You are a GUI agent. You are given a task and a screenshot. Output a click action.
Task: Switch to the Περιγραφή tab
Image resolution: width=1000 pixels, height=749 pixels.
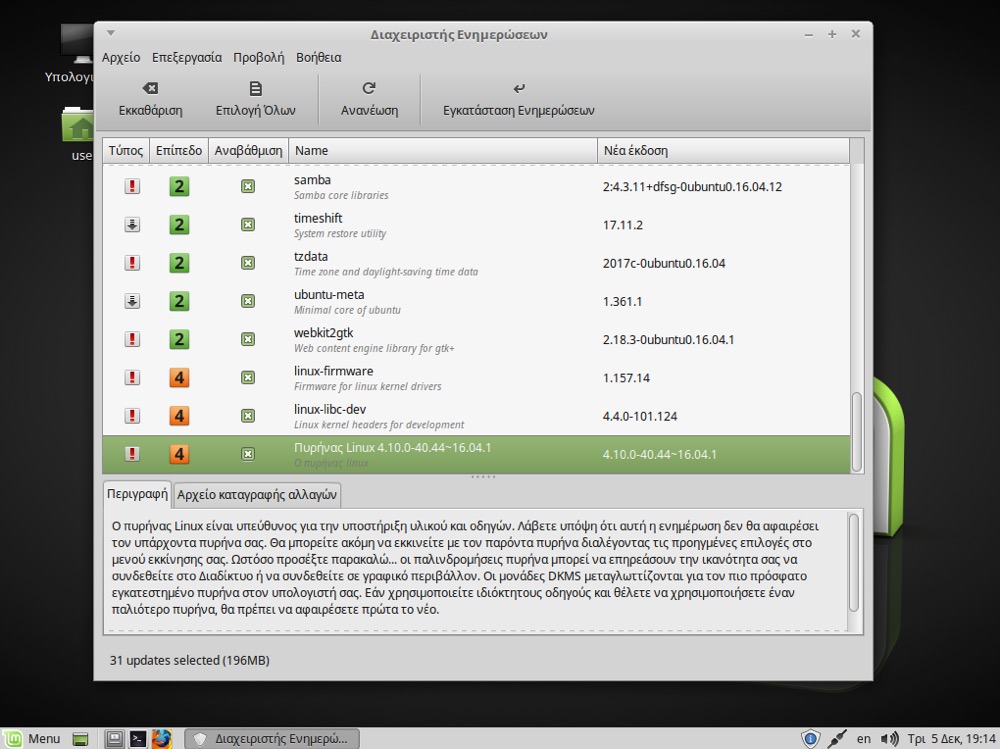[137, 494]
